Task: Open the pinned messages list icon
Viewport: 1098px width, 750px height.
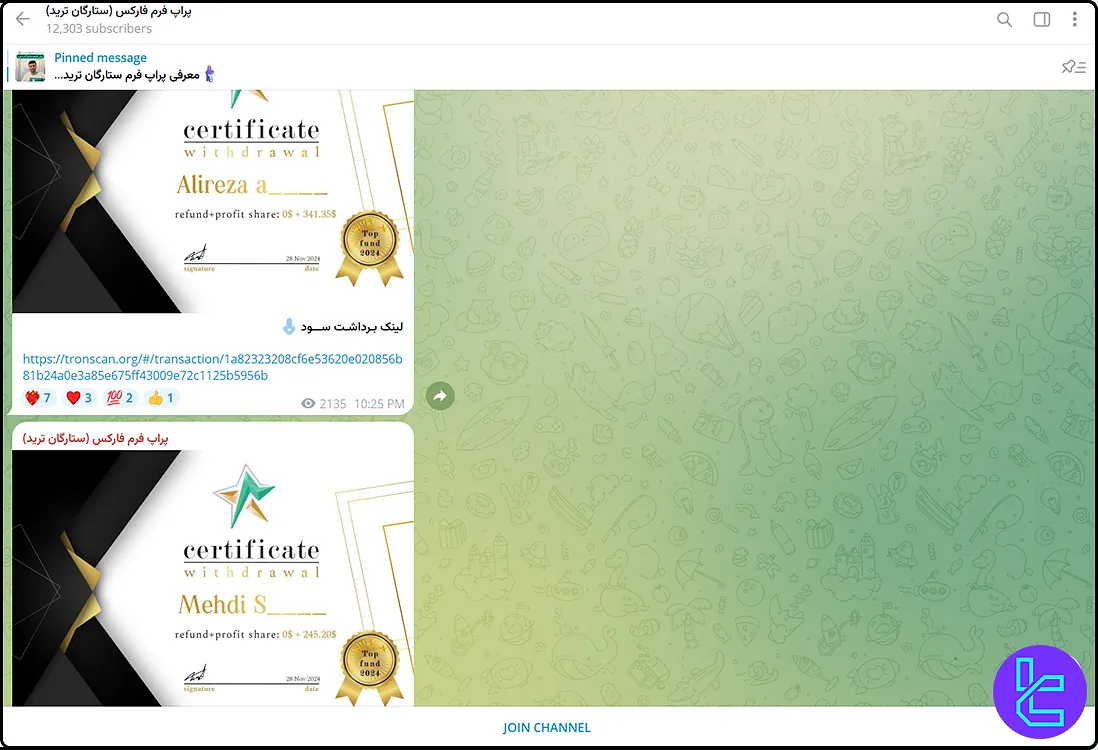Action: [1072, 67]
